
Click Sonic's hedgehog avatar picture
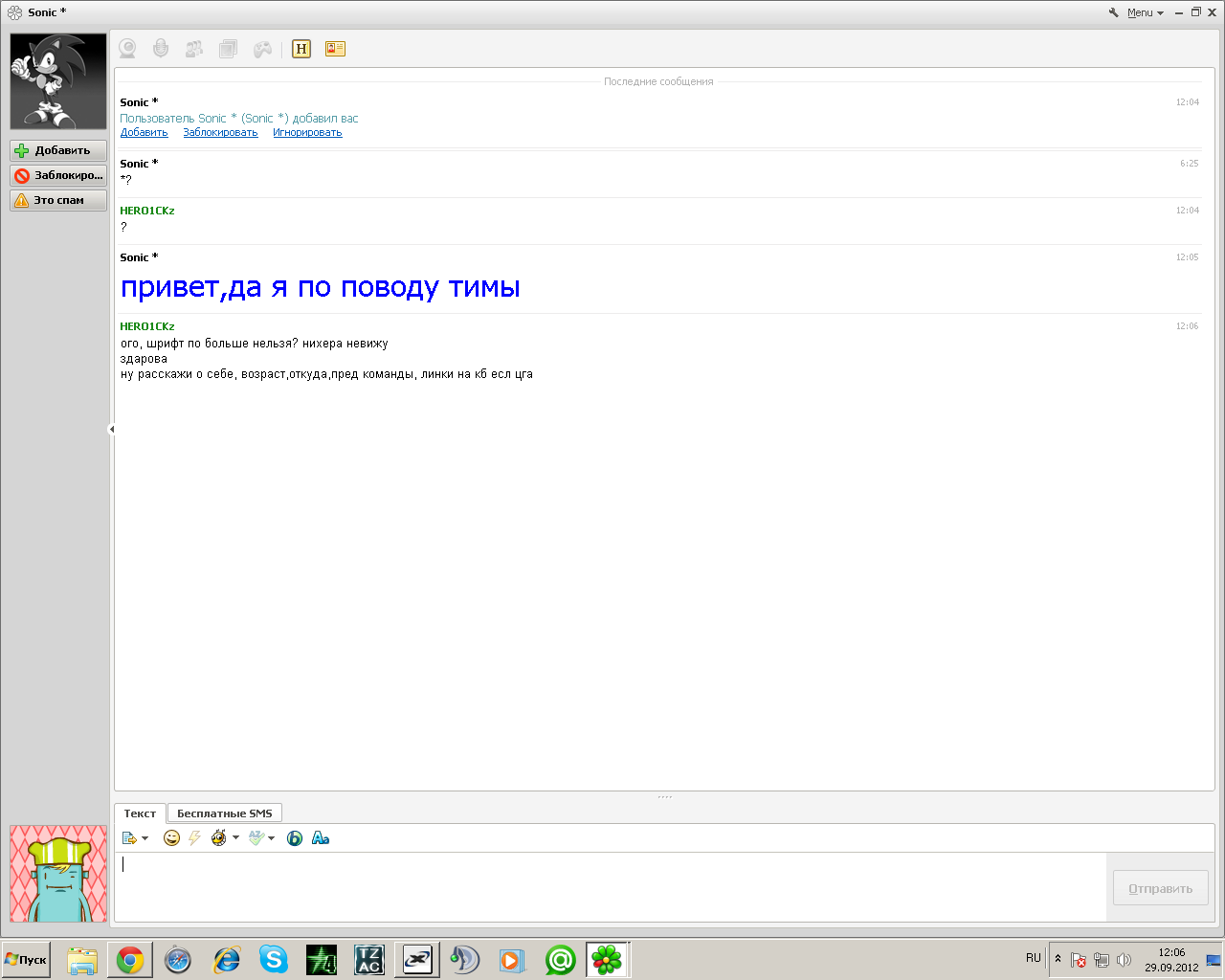[58, 81]
